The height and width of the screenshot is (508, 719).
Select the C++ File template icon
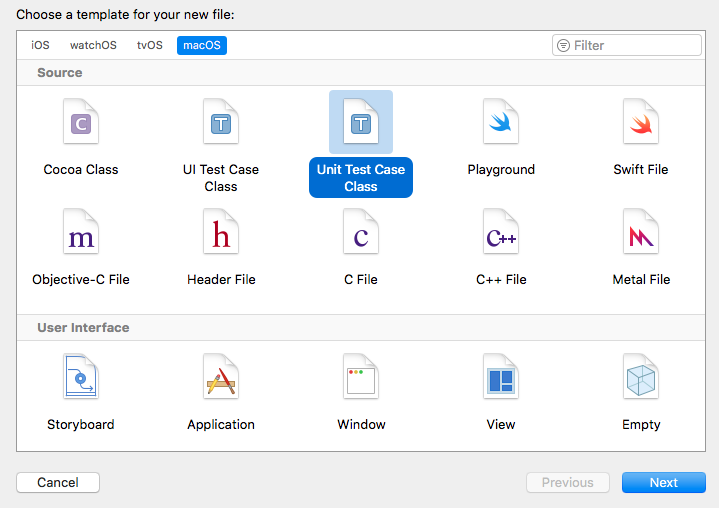point(501,232)
